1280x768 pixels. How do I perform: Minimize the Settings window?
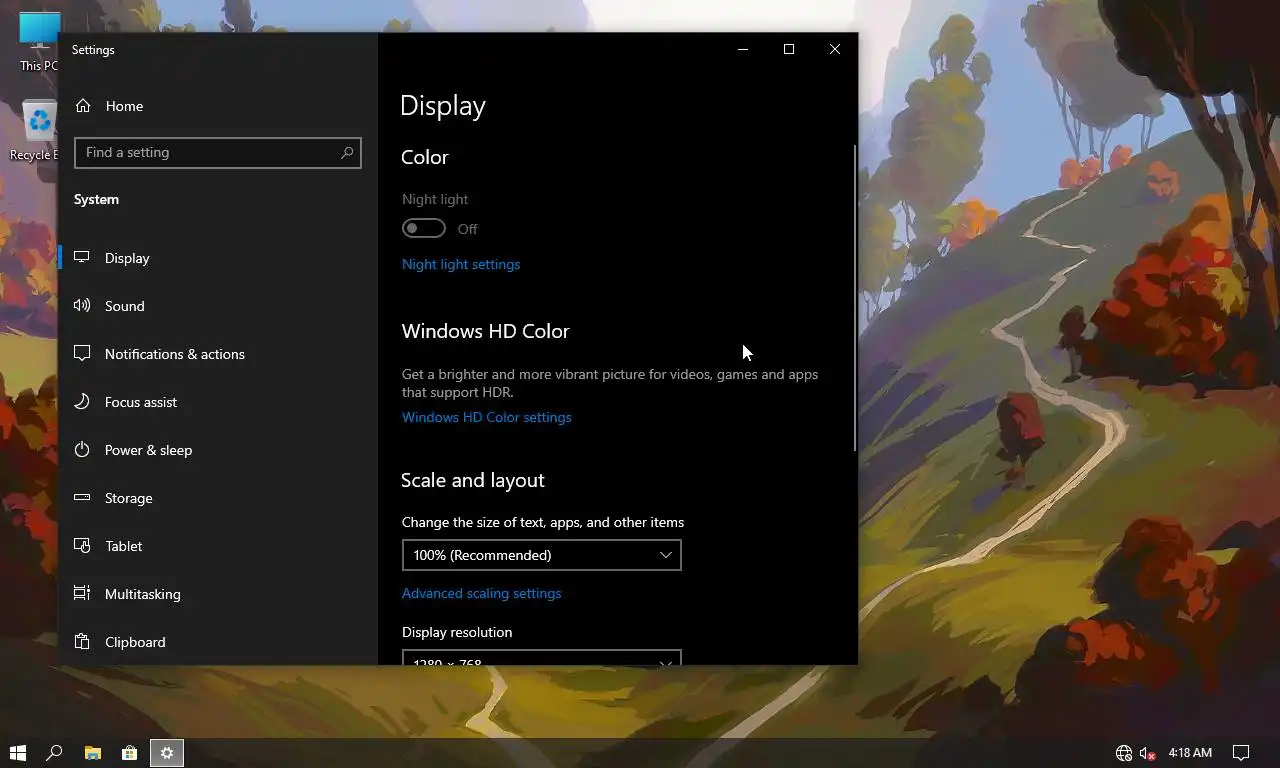click(743, 49)
